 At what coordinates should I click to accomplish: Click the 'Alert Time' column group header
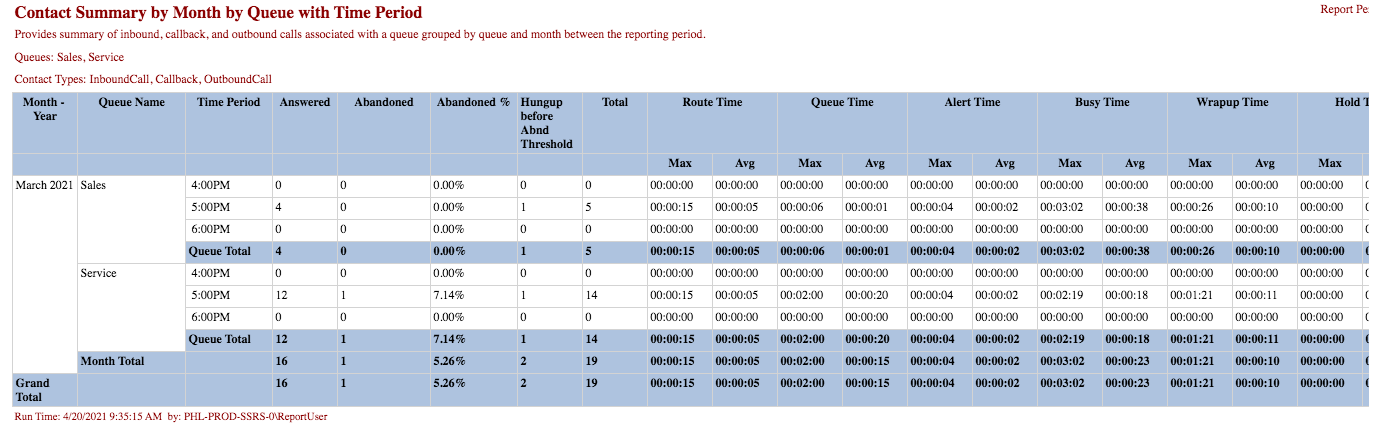tap(972, 102)
